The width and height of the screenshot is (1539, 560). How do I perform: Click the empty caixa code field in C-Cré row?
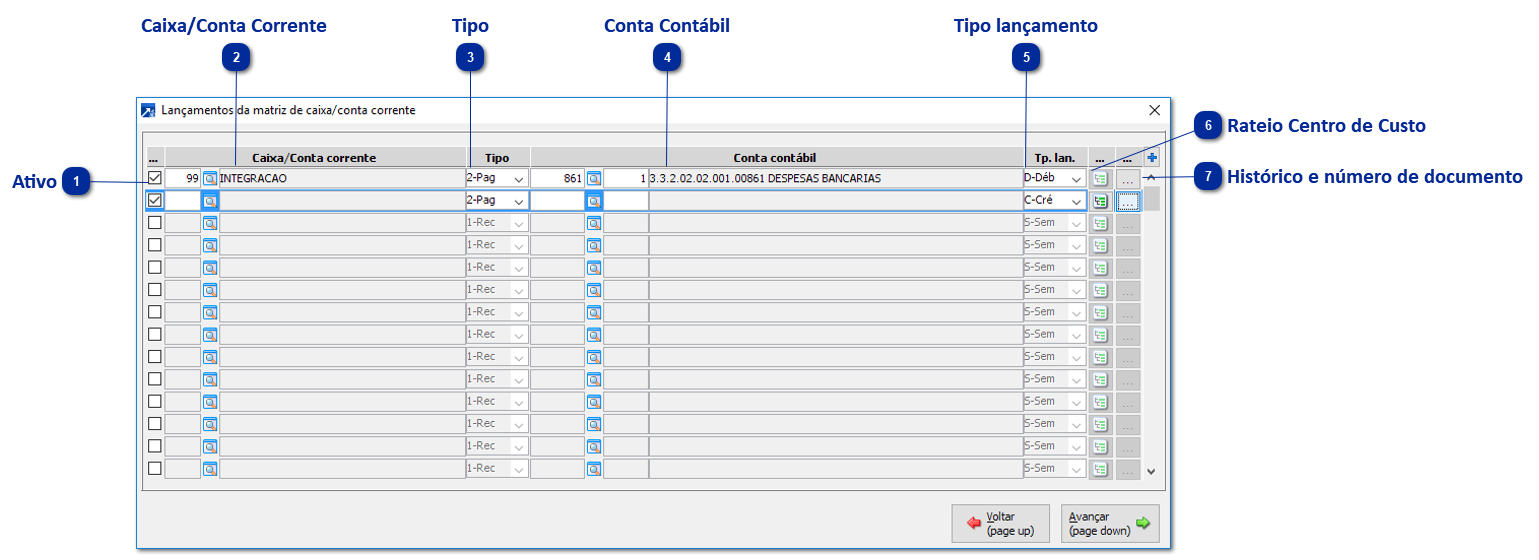pos(183,200)
